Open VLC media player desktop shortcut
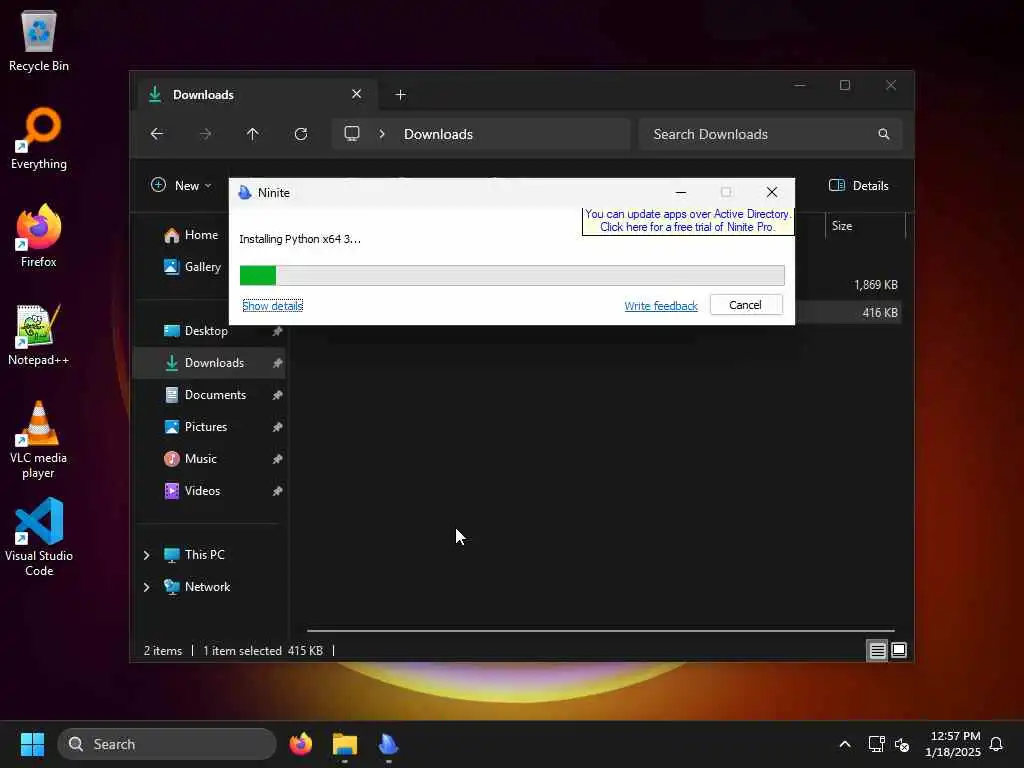The height and width of the screenshot is (768, 1024). tap(39, 440)
